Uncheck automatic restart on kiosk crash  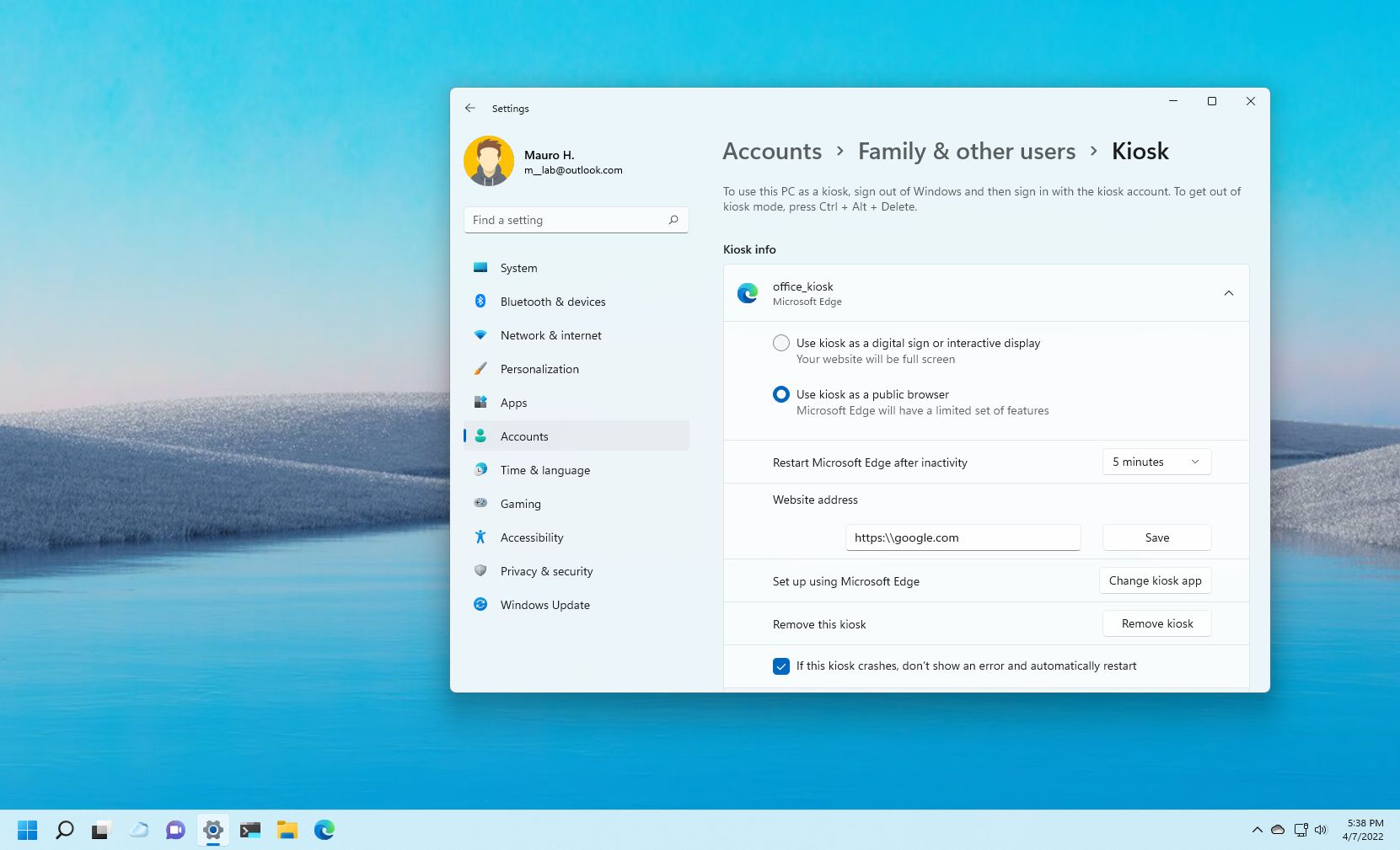click(781, 666)
